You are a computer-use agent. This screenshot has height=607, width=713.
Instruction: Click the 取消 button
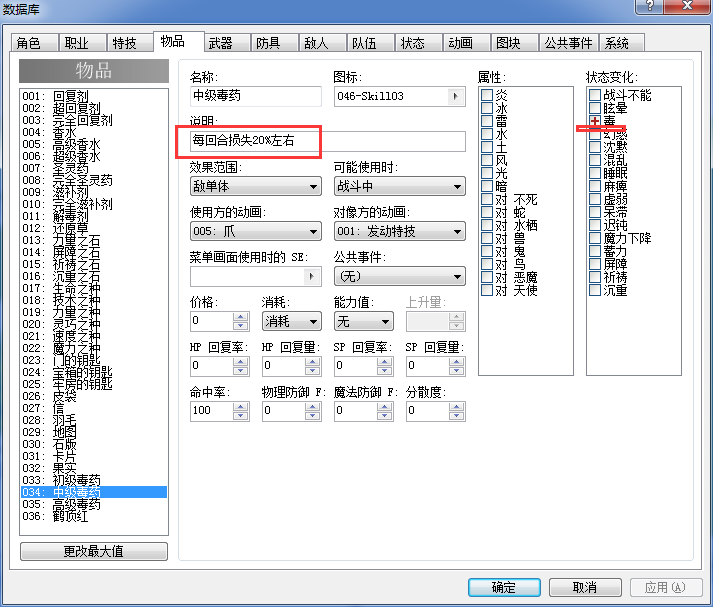[x=585, y=587]
